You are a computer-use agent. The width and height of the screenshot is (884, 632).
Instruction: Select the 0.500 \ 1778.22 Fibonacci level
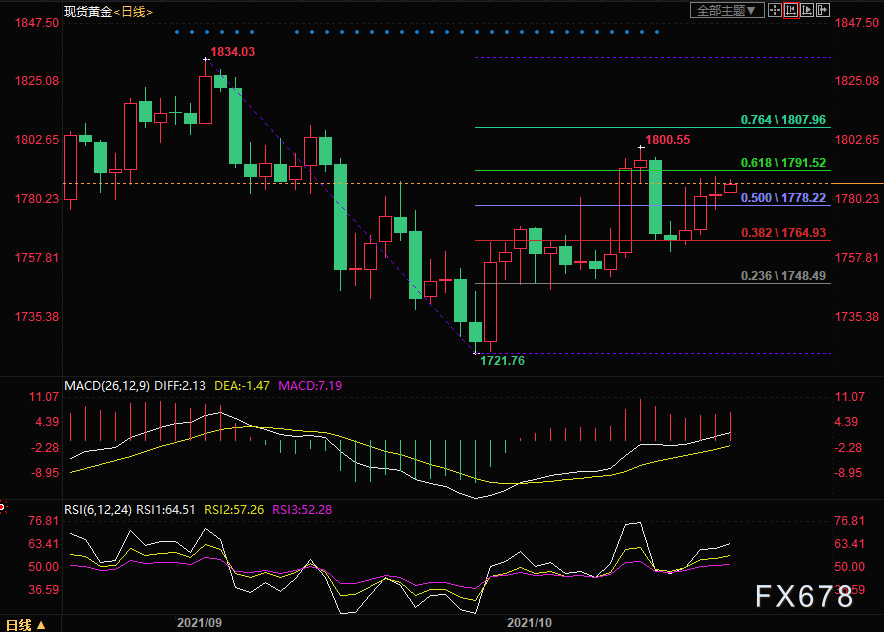[x=783, y=198]
